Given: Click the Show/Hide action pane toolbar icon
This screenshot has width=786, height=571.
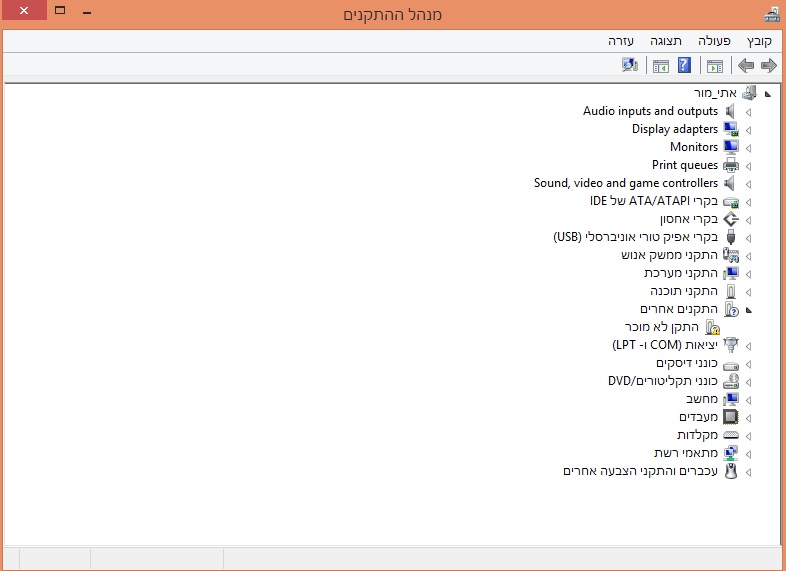Looking at the screenshot, I should (x=660, y=66).
